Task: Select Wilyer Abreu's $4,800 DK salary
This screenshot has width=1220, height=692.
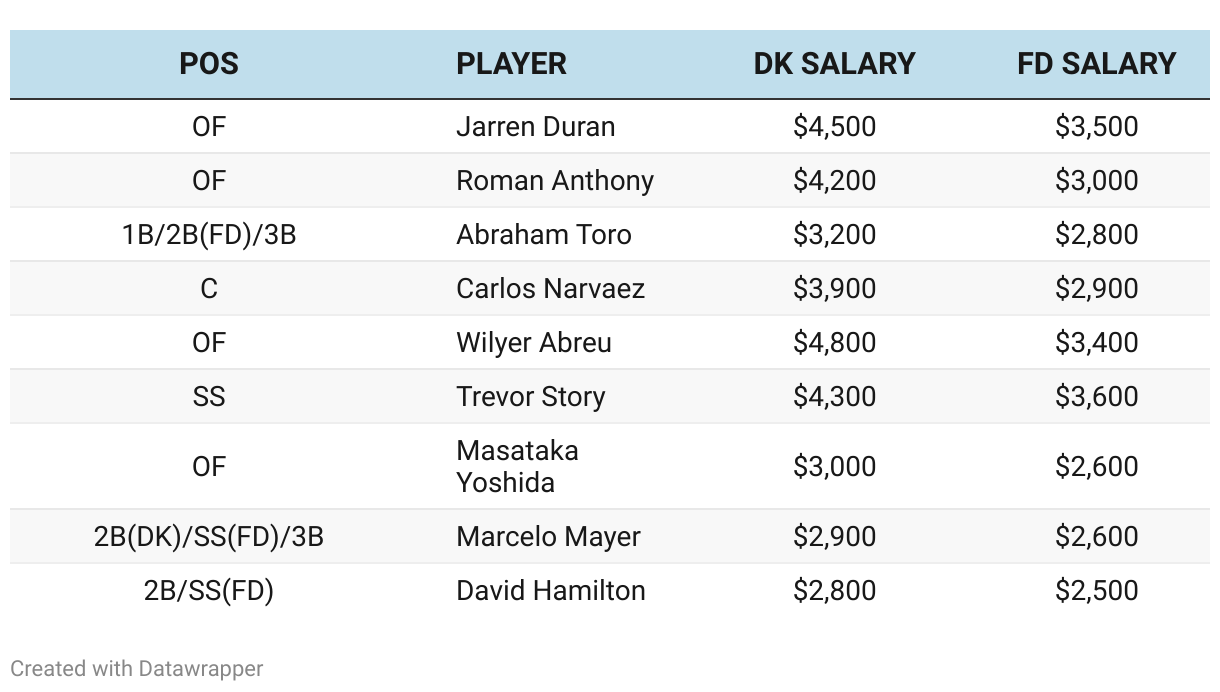Action: point(834,343)
